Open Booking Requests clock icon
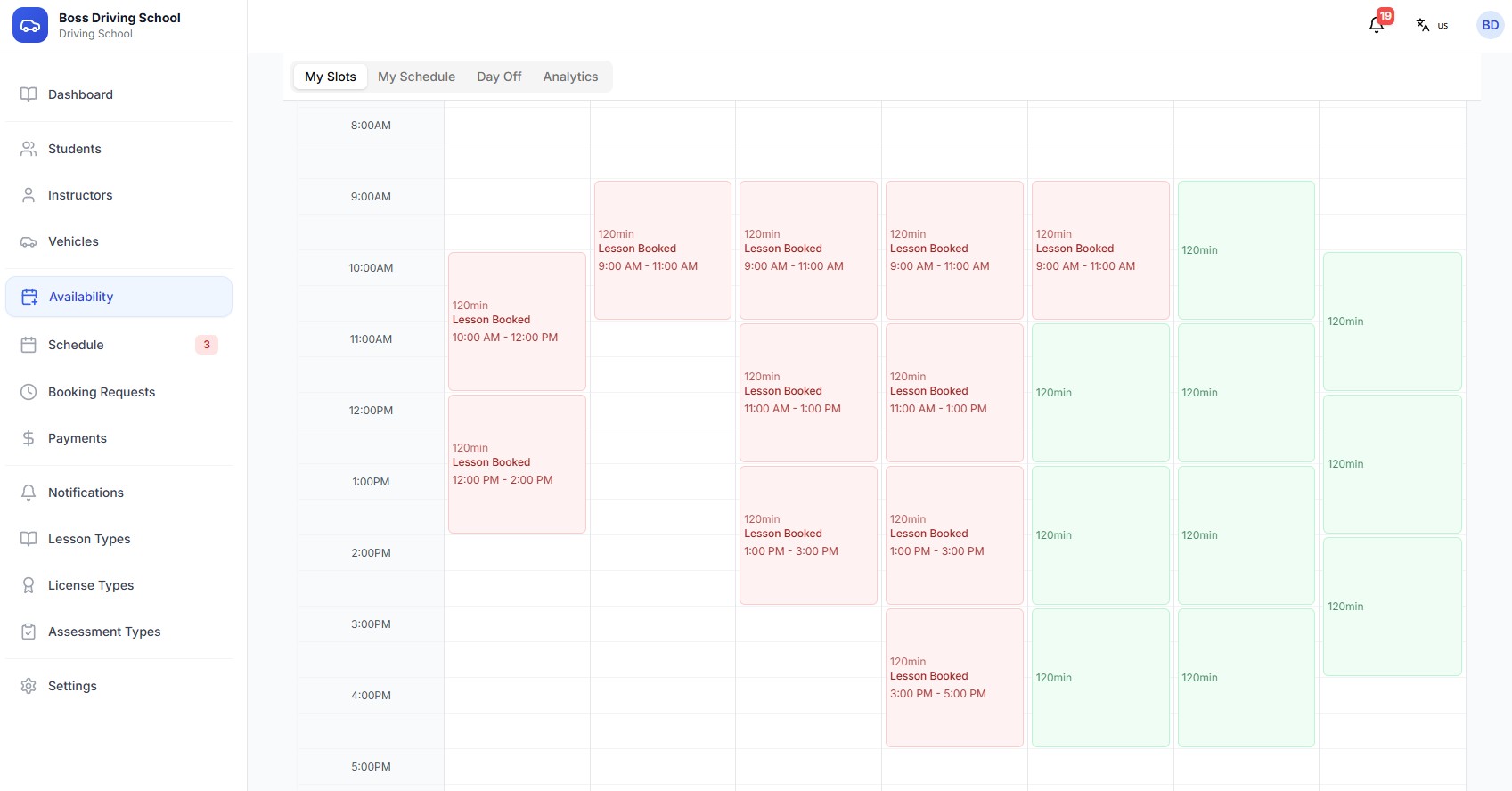 (28, 392)
